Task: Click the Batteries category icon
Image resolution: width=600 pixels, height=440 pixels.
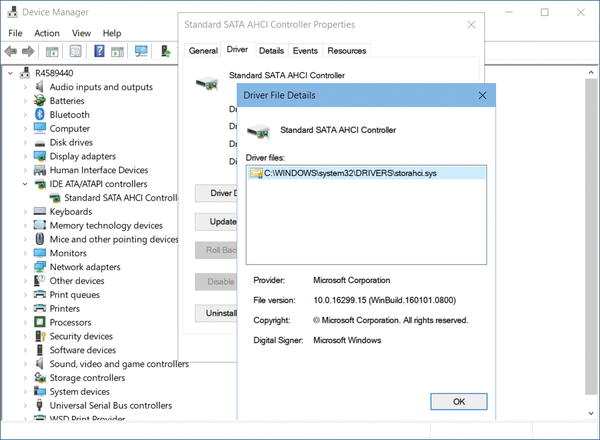Action: 40,101
